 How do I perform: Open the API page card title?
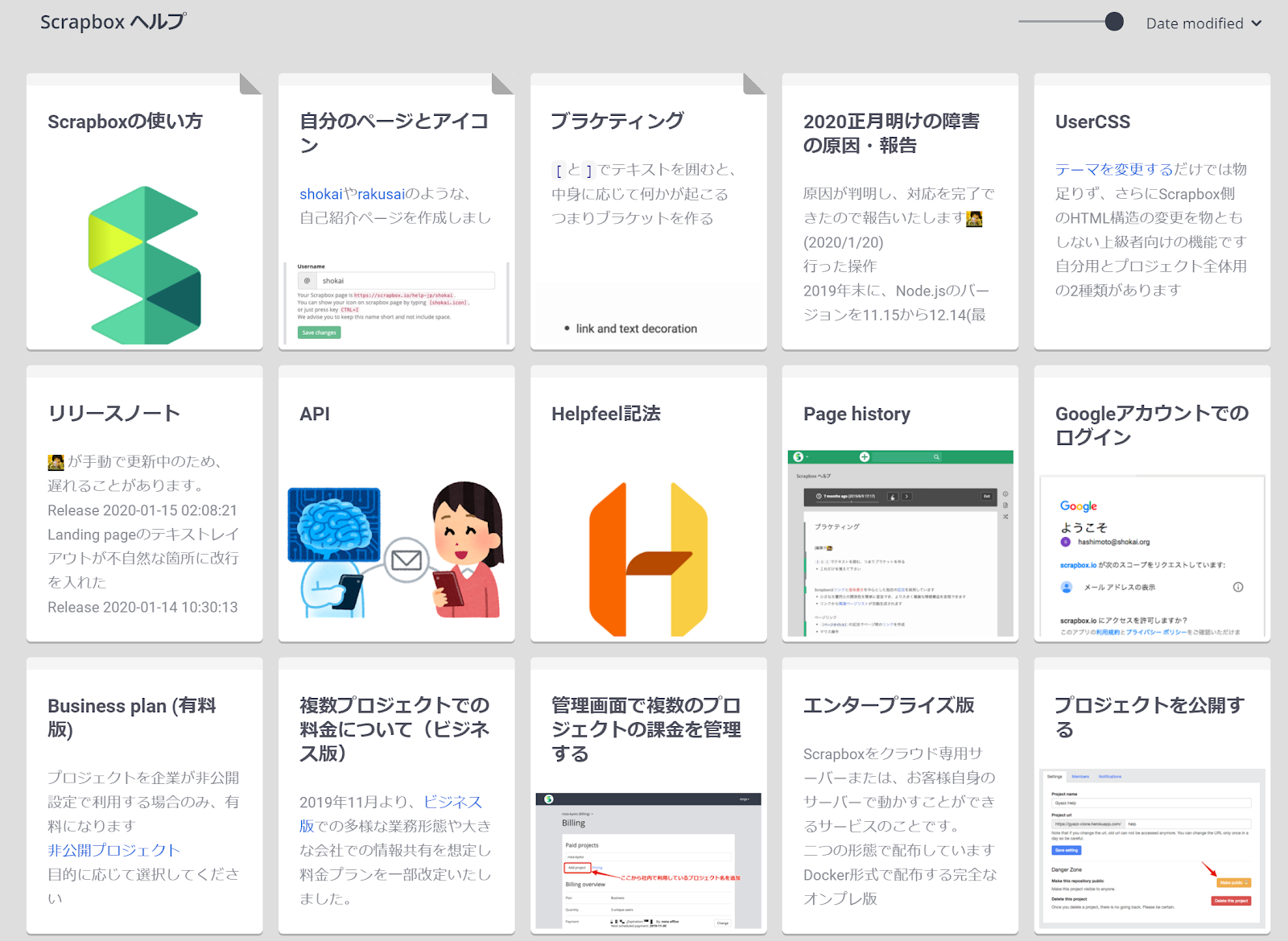click(315, 414)
